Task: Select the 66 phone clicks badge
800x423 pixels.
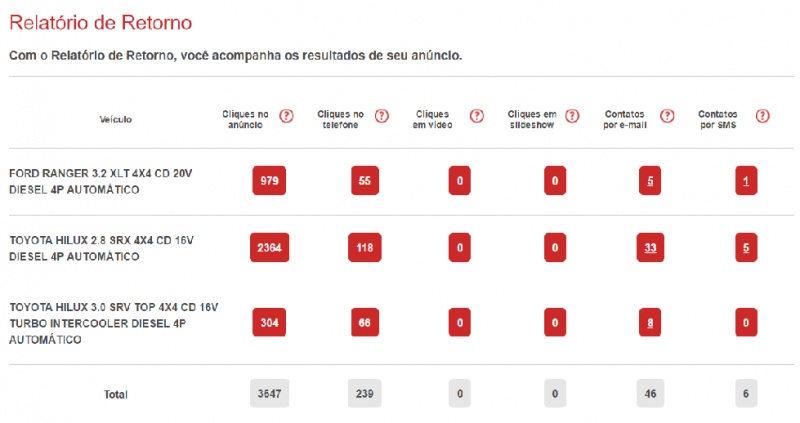Action: 365,322
